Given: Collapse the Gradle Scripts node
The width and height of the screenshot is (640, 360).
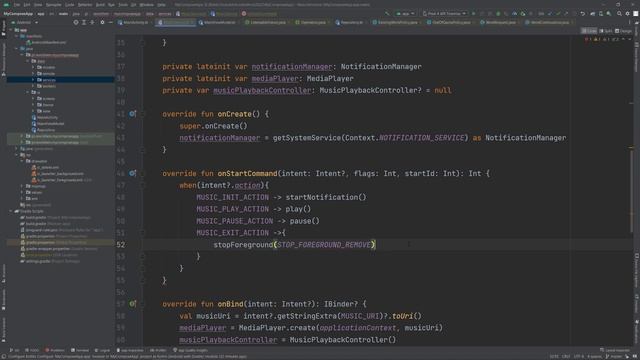Looking at the screenshot, I should [x=11, y=211].
